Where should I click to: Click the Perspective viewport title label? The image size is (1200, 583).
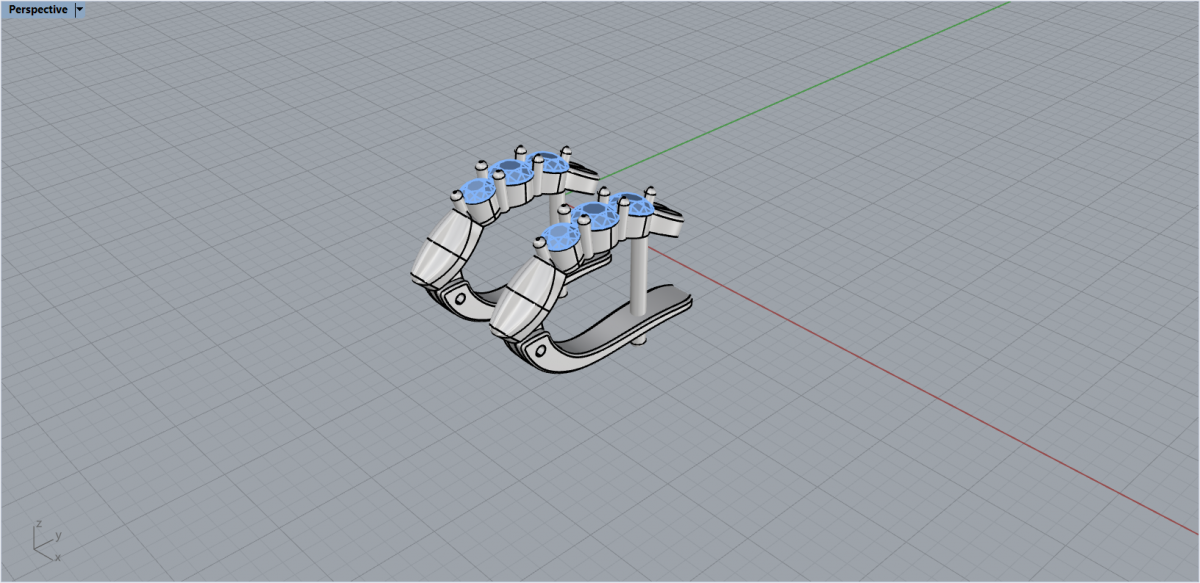[x=38, y=10]
